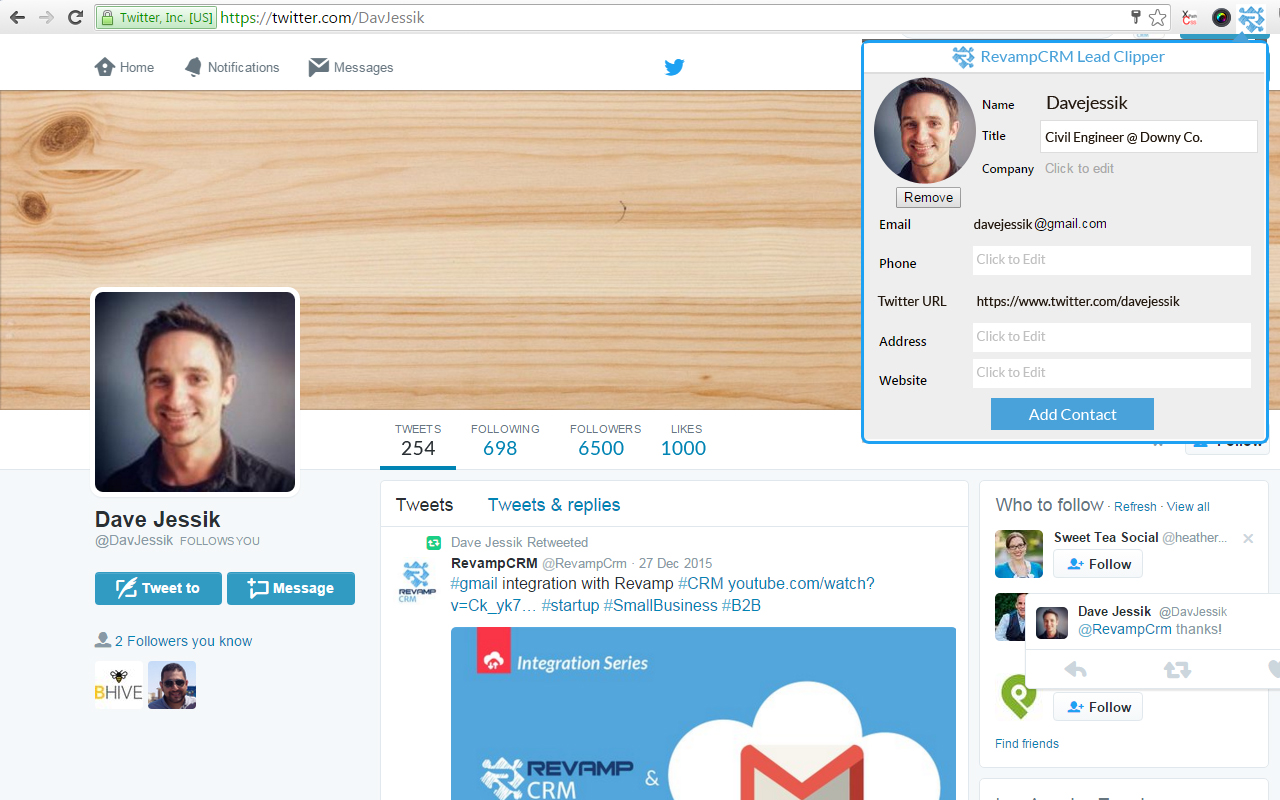Switch to Tweets & replies
Image resolution: width=1280 pixels, height=800 pixels.
tap(554, 505)
